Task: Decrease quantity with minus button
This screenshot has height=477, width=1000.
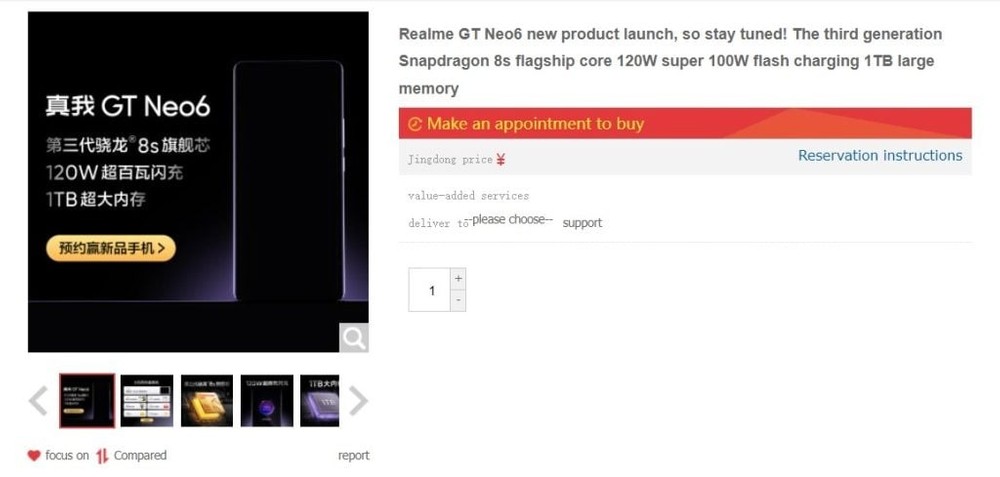Action: (x=458, y=300)
